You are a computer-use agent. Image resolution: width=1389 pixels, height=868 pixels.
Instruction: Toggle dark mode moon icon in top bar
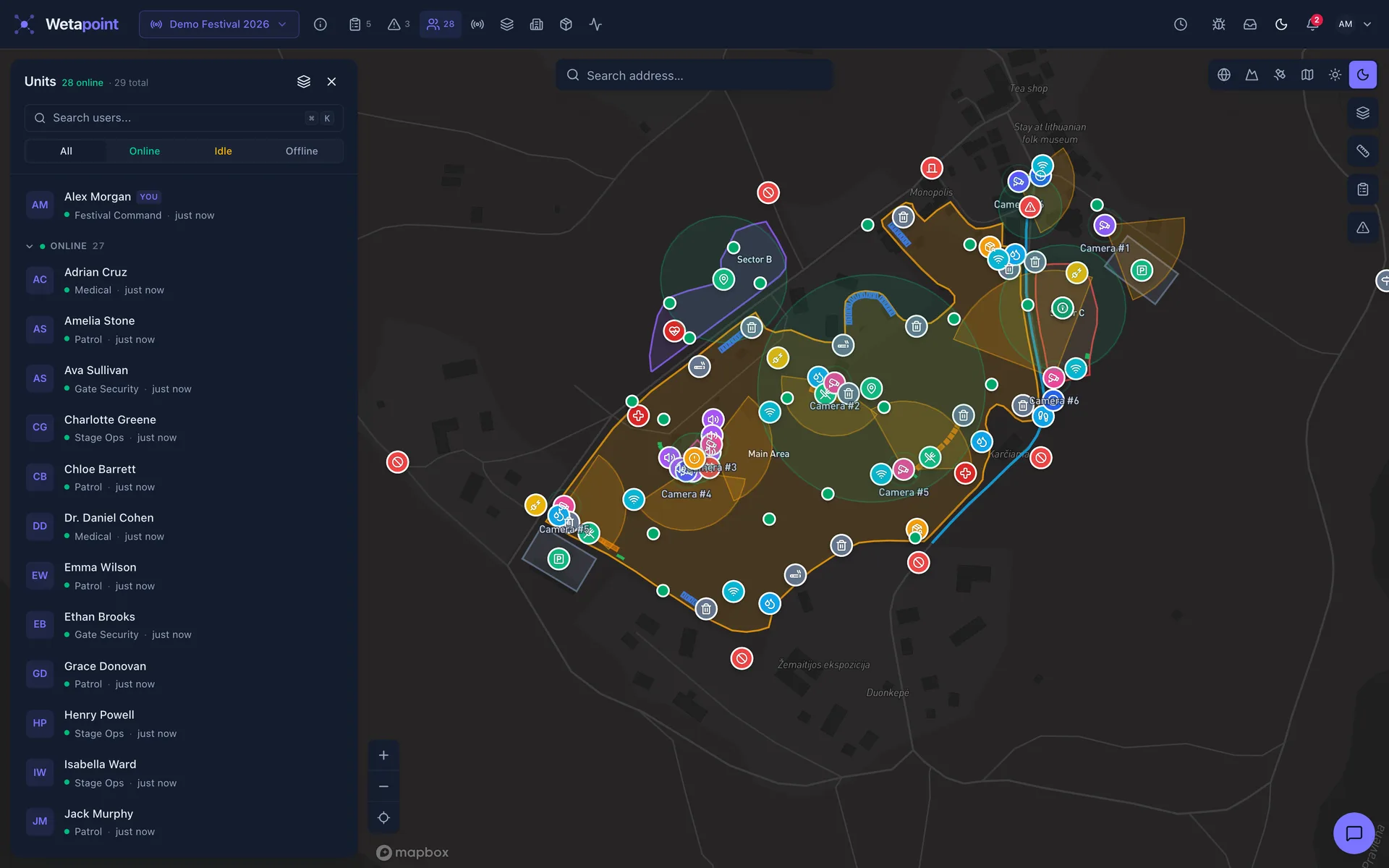[x=1281, y=25]
